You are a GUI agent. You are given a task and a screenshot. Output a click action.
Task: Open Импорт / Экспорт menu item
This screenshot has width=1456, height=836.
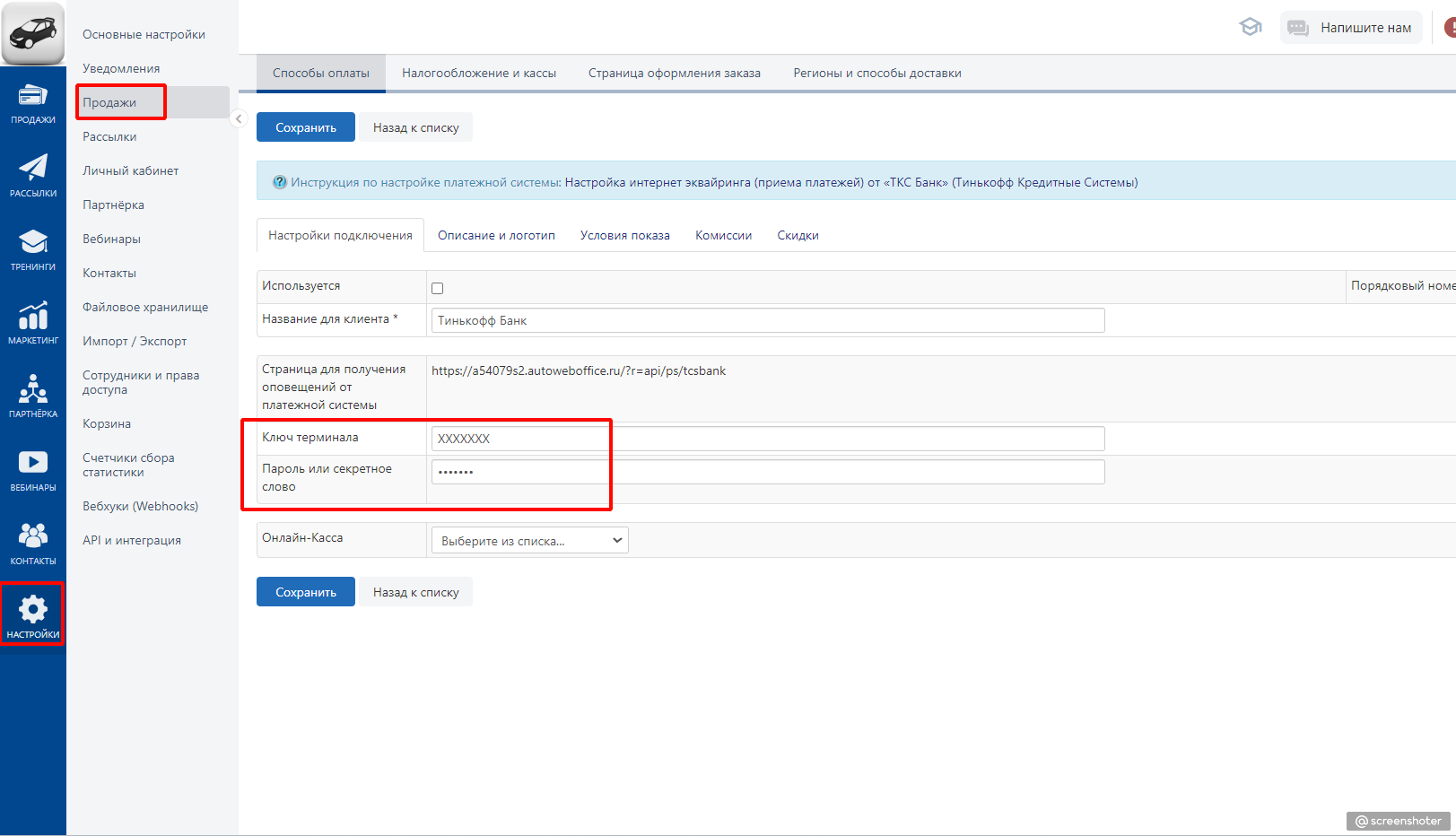click(x=135, y=341)
